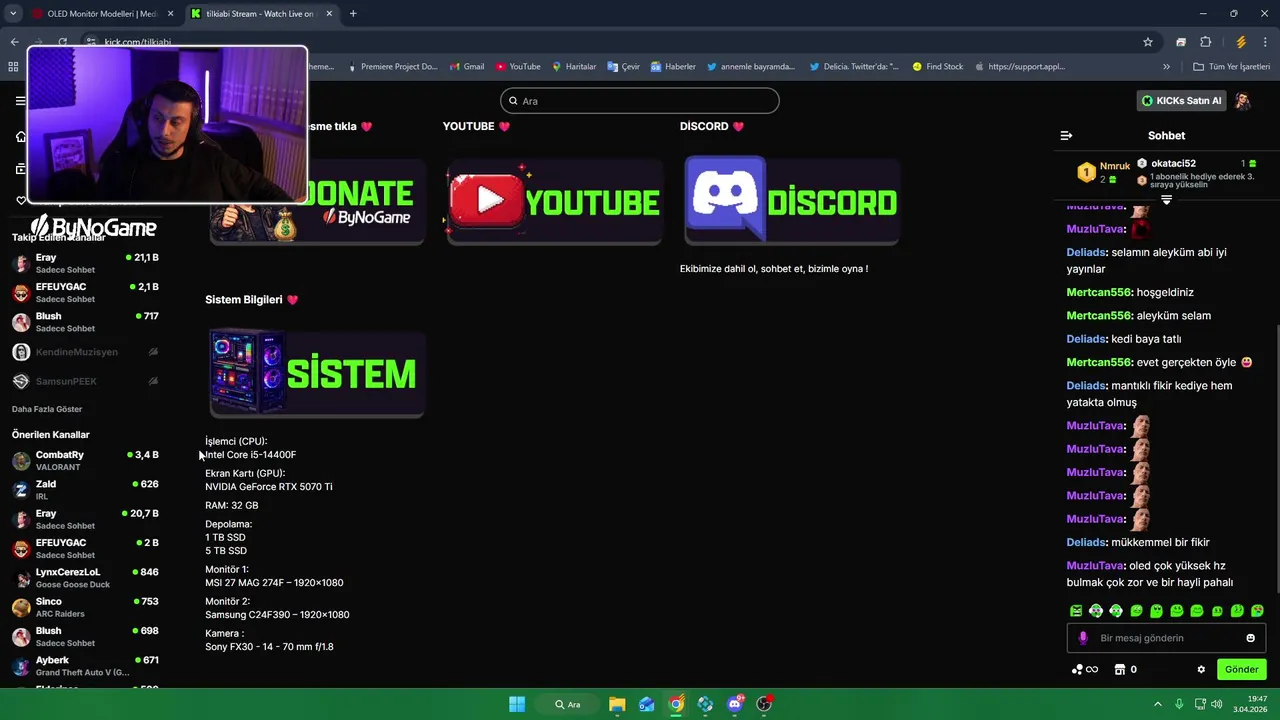Open the emoji picker in the chat input
The image size is (1280, 720).
tap(1250, 638)
